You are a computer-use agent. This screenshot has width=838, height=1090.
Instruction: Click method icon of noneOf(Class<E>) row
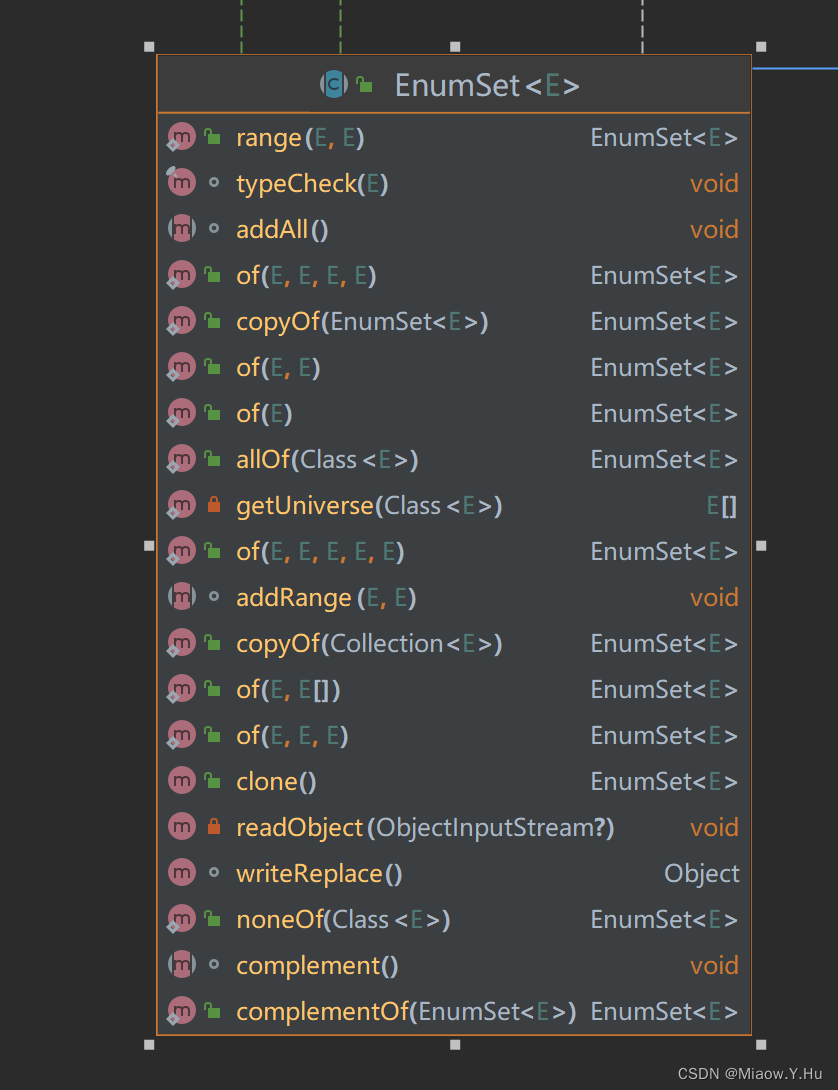(x=182, y=919)
